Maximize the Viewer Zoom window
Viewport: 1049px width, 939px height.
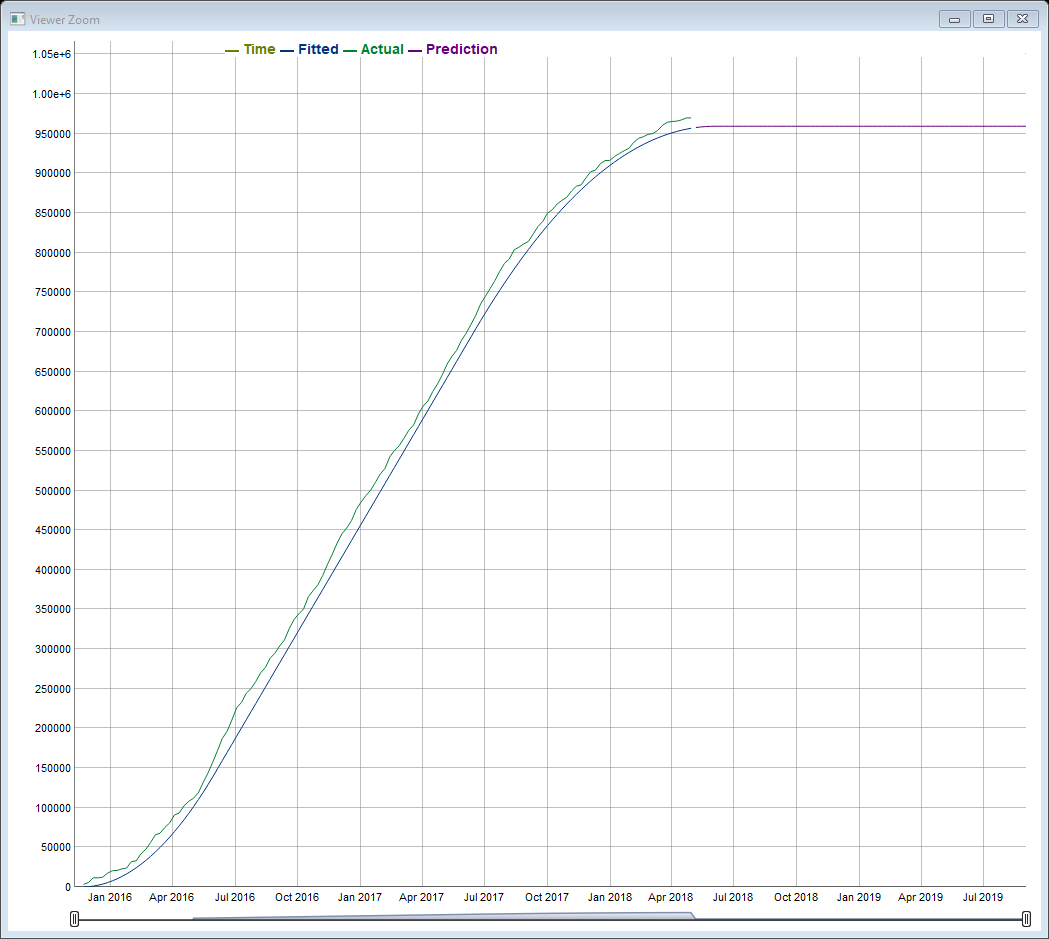pyautogui.click(x=988, y=19)
